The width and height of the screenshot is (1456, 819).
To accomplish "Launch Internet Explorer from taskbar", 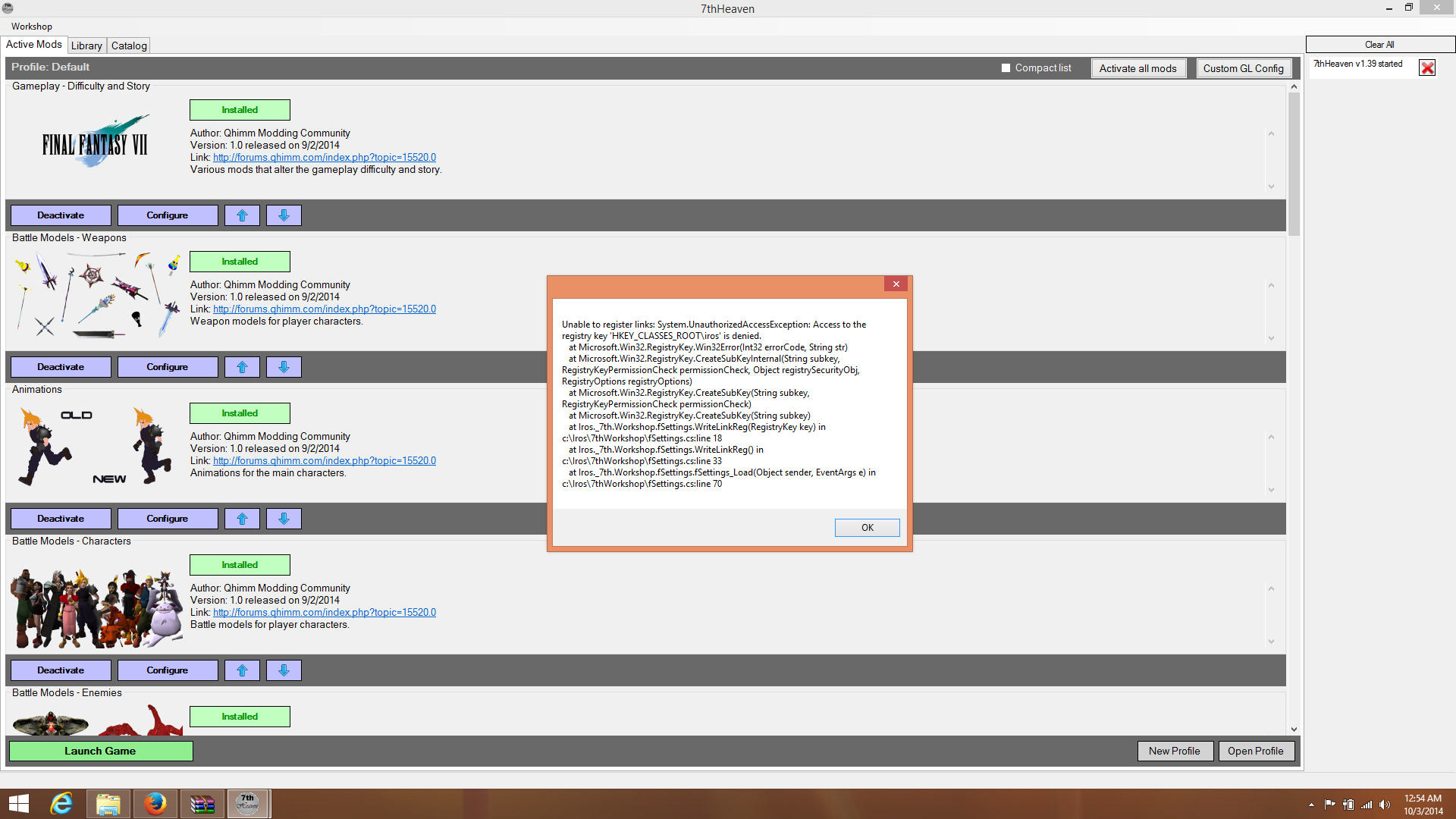I will pyautogui.click(x=61, y=804).
